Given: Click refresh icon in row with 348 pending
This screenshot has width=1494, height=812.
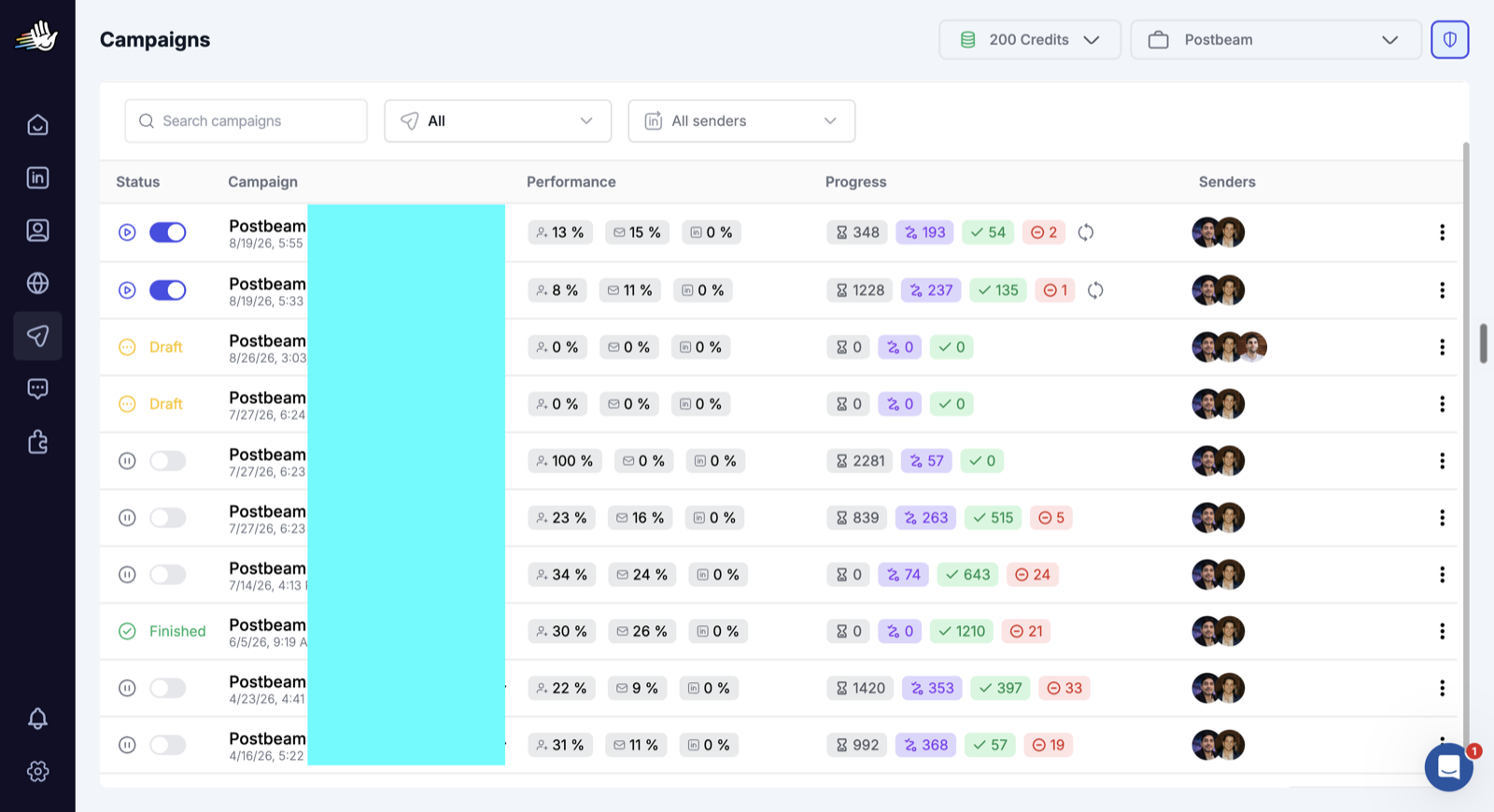Looking at the screenshot, I should tap(1085, 232).
